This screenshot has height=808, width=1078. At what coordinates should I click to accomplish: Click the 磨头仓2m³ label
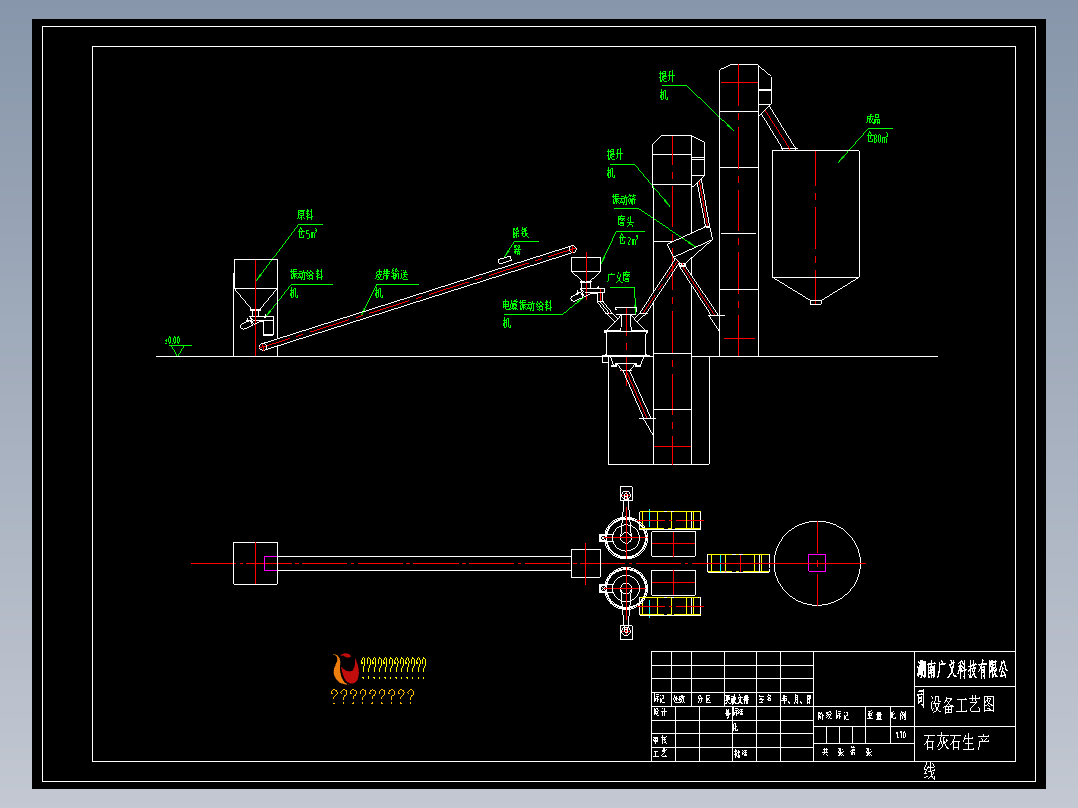[627, 230]
